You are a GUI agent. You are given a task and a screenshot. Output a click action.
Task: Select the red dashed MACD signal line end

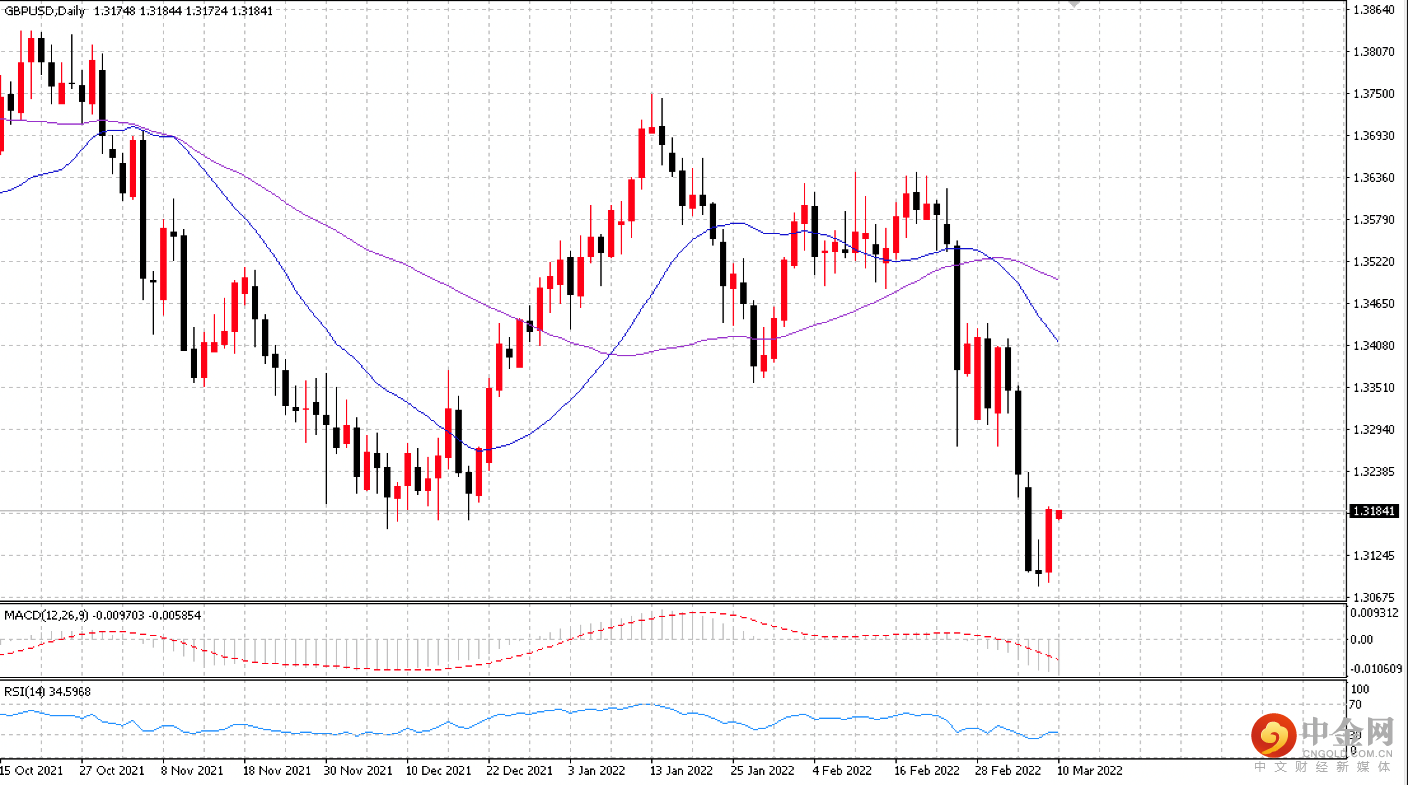pyautogui.click(x=1057, y=659)
